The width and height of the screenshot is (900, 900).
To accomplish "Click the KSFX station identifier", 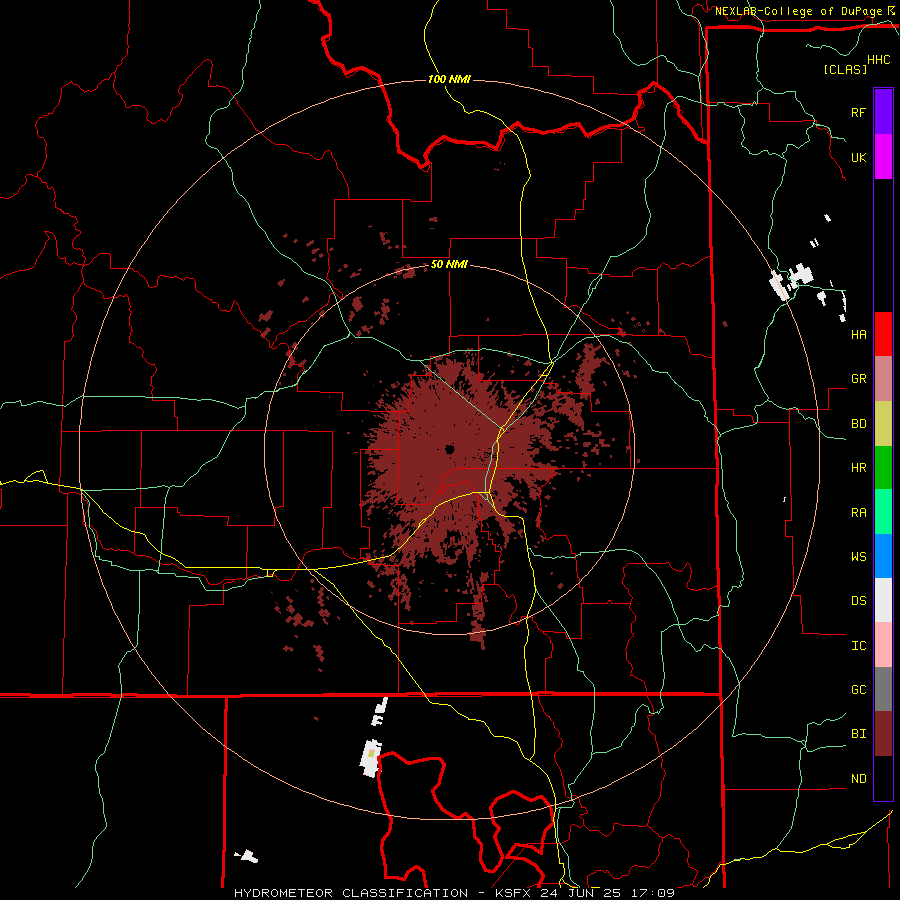I will (x=513, y=893).
